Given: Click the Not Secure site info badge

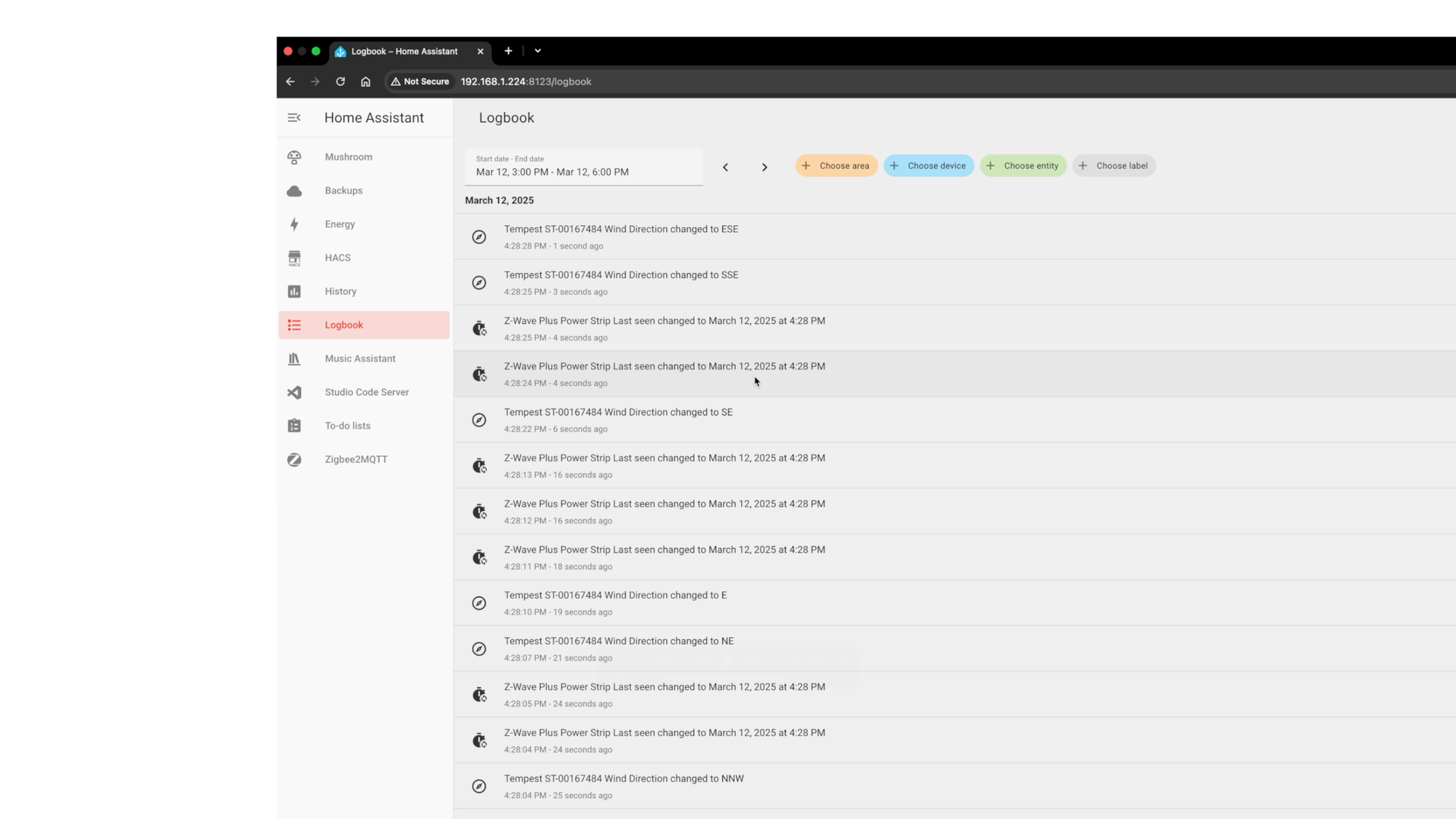Looking at the screenshot, I should tap(420, 82).
